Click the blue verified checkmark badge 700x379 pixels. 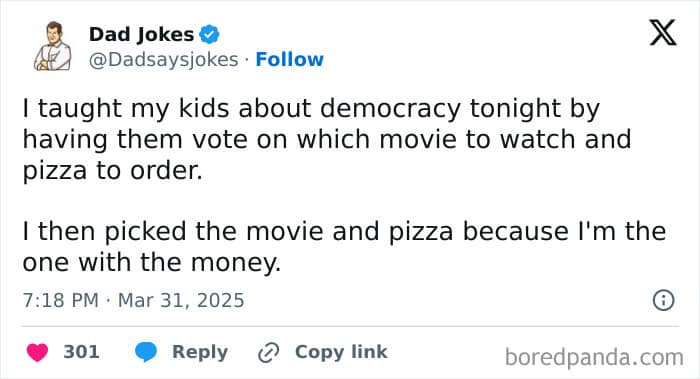coord(209,34)
